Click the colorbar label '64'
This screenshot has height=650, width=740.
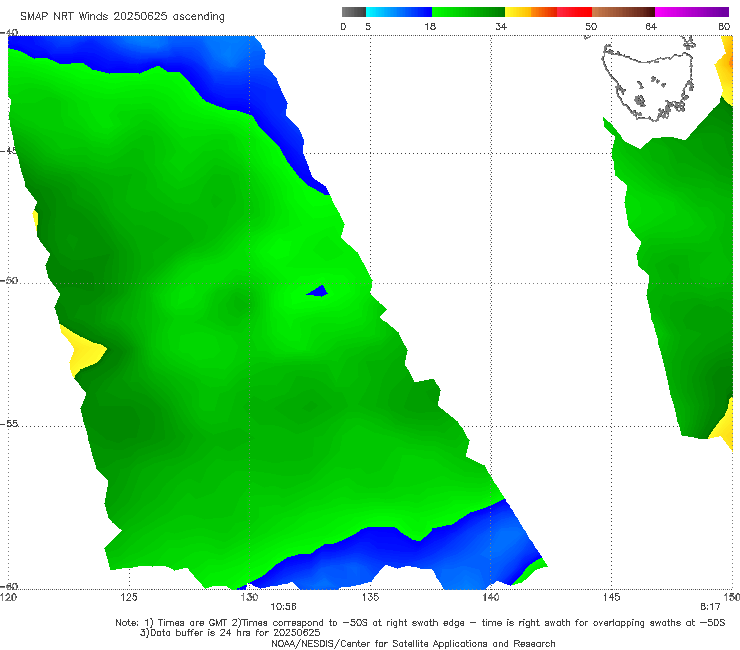[651, 26]
